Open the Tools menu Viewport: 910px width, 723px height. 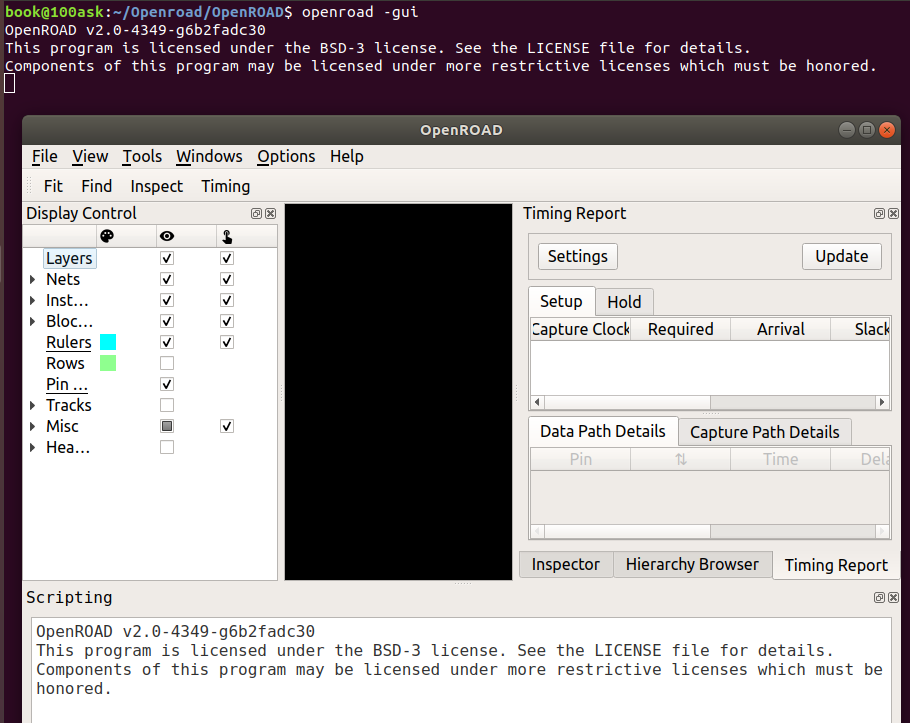pyautogui.click(x=142, y=156)
